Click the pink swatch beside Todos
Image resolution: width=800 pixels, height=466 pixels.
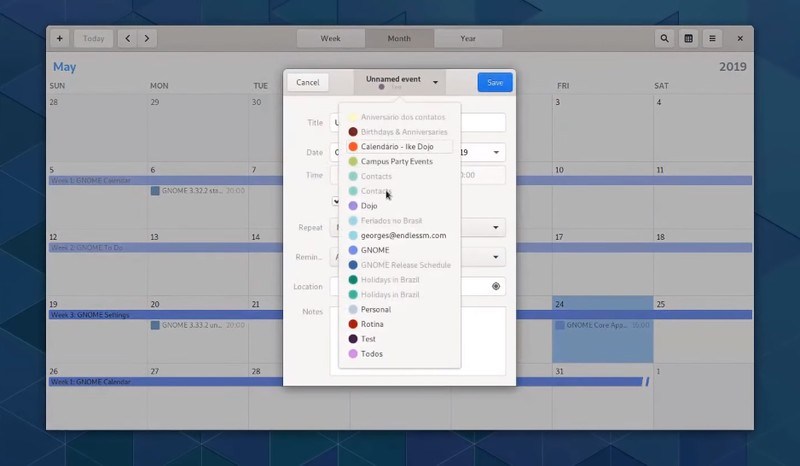[x=353, y=354]
